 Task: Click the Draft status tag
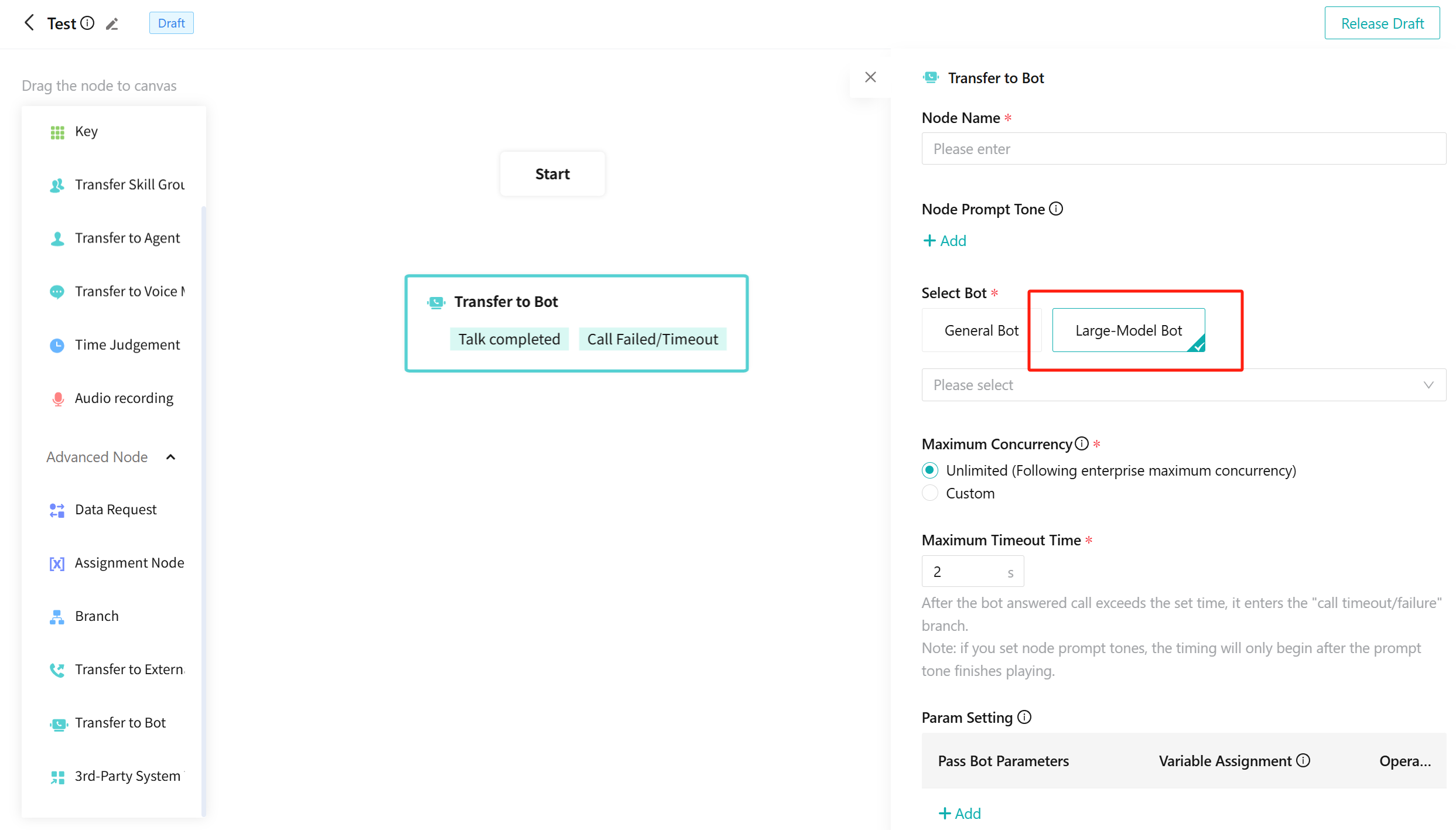[171, 23]
